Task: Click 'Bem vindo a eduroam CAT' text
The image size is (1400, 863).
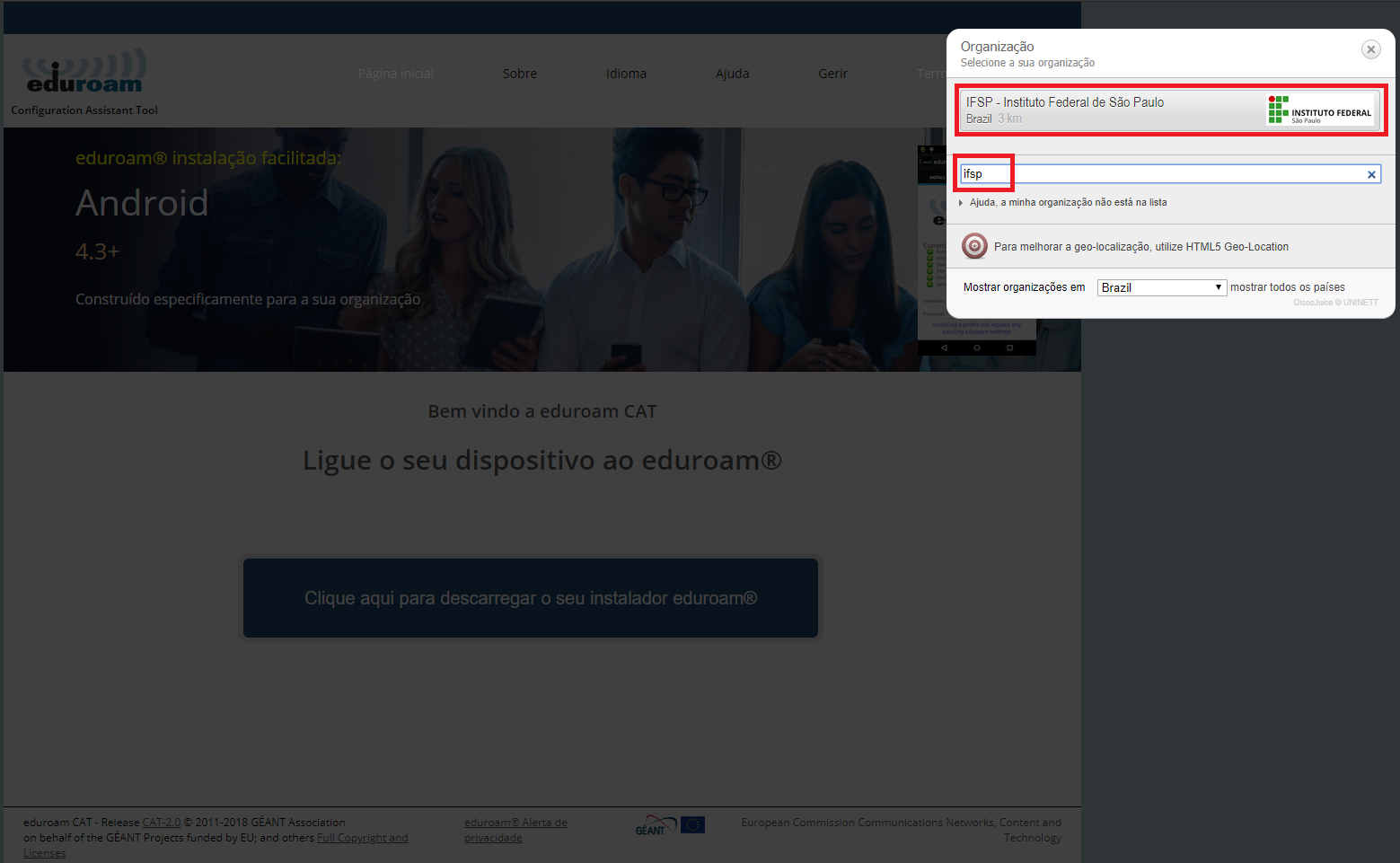Action: tap(542, 411)
